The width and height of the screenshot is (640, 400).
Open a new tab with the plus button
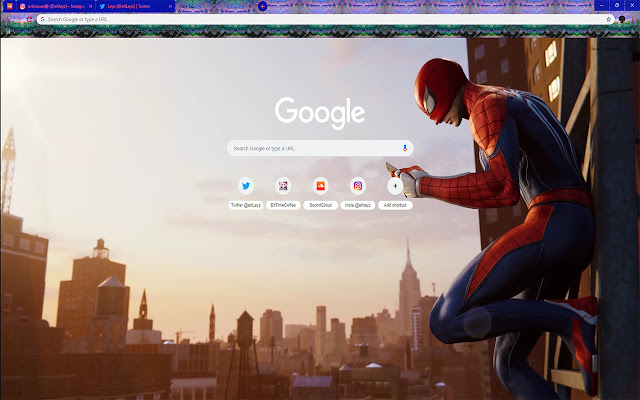pyautogui.click(x=262, y=6)
